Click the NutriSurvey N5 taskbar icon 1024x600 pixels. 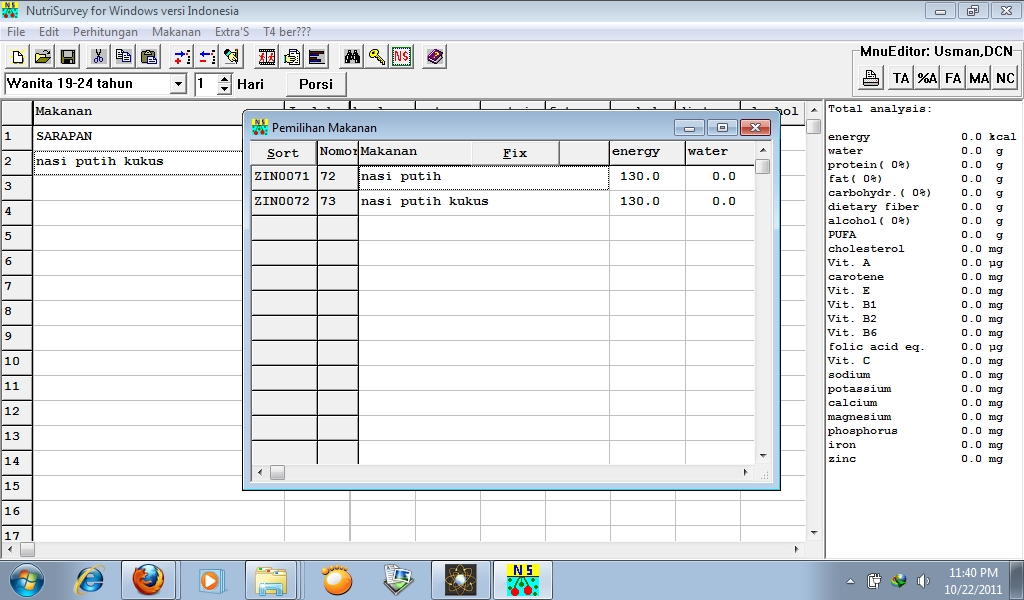click(522, 578)
